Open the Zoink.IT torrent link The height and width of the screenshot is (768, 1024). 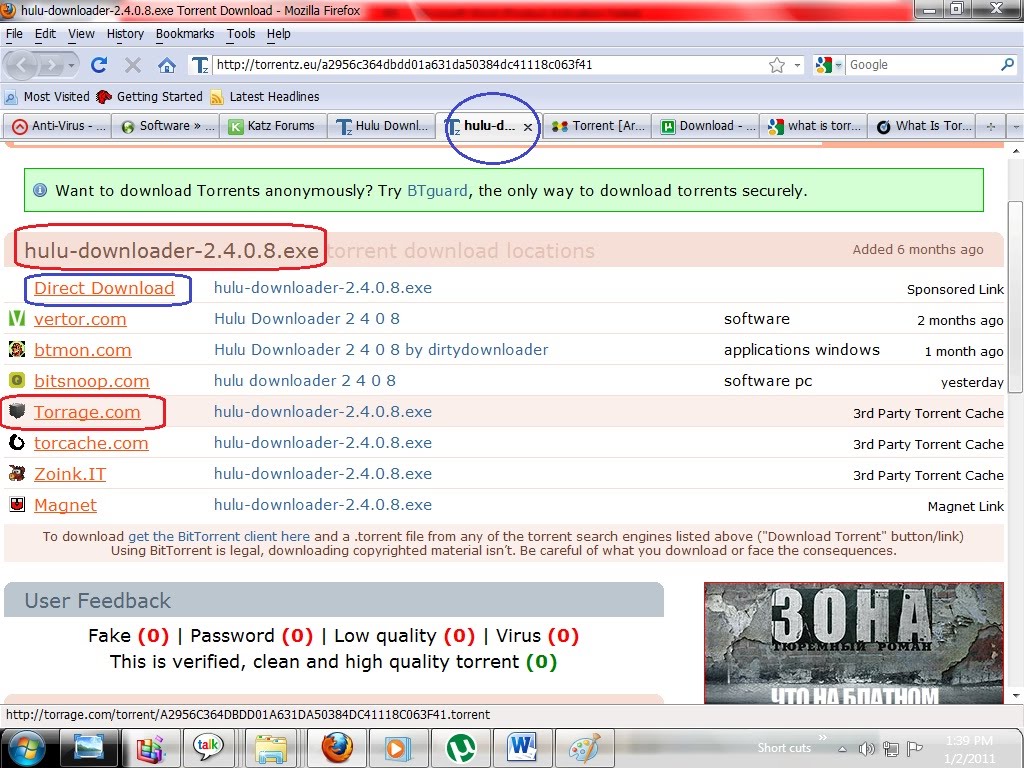click(x=70, y=474)
